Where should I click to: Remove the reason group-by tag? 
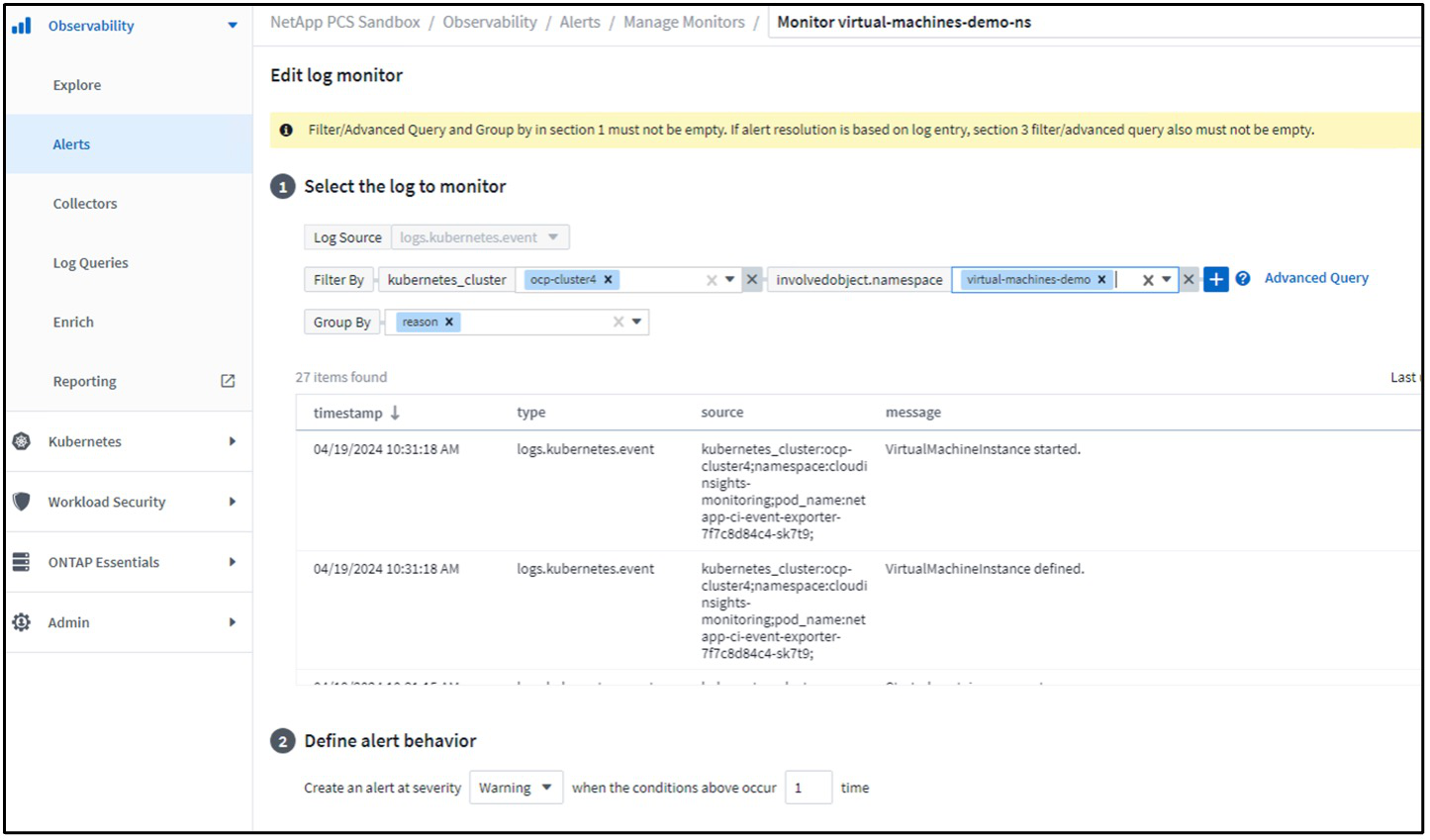pyautogui.click(x=449, y=323)
